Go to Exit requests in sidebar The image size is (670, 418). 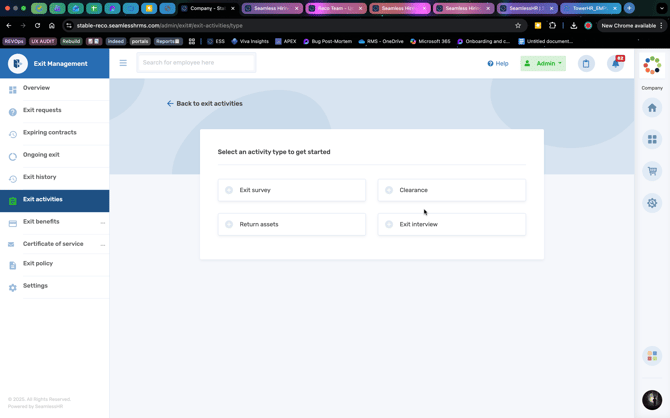tap(42, 110)
